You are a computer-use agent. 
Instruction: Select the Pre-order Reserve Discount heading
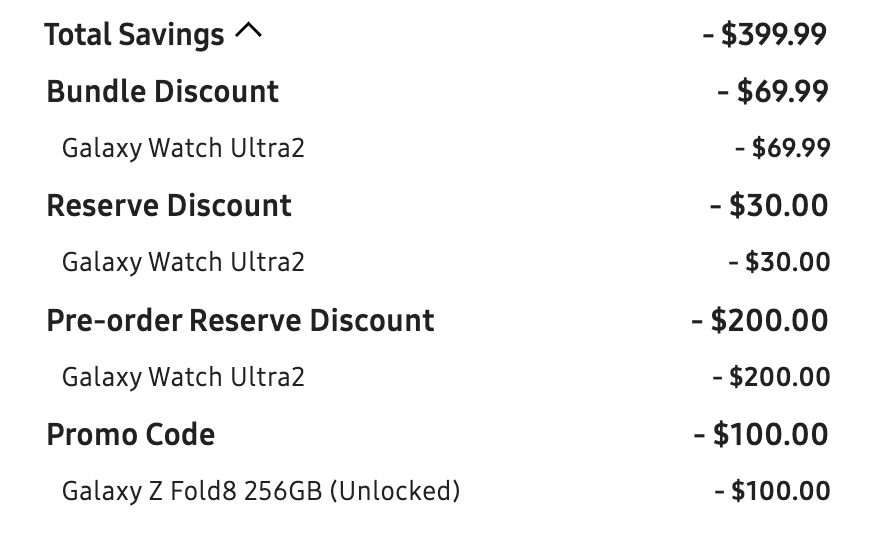click(x=240, y=321)
